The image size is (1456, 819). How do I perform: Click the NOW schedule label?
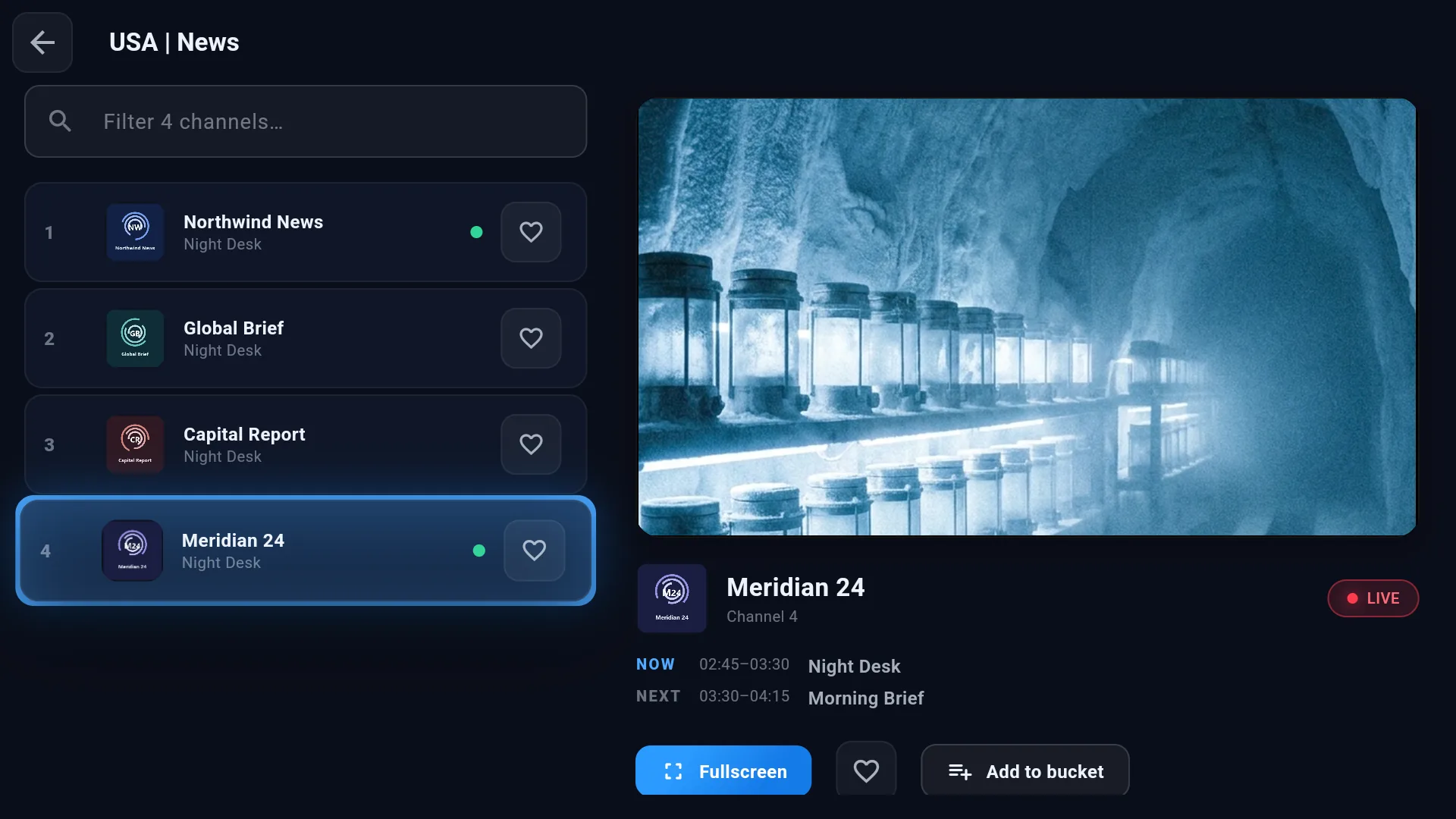(x=655, y=664)
